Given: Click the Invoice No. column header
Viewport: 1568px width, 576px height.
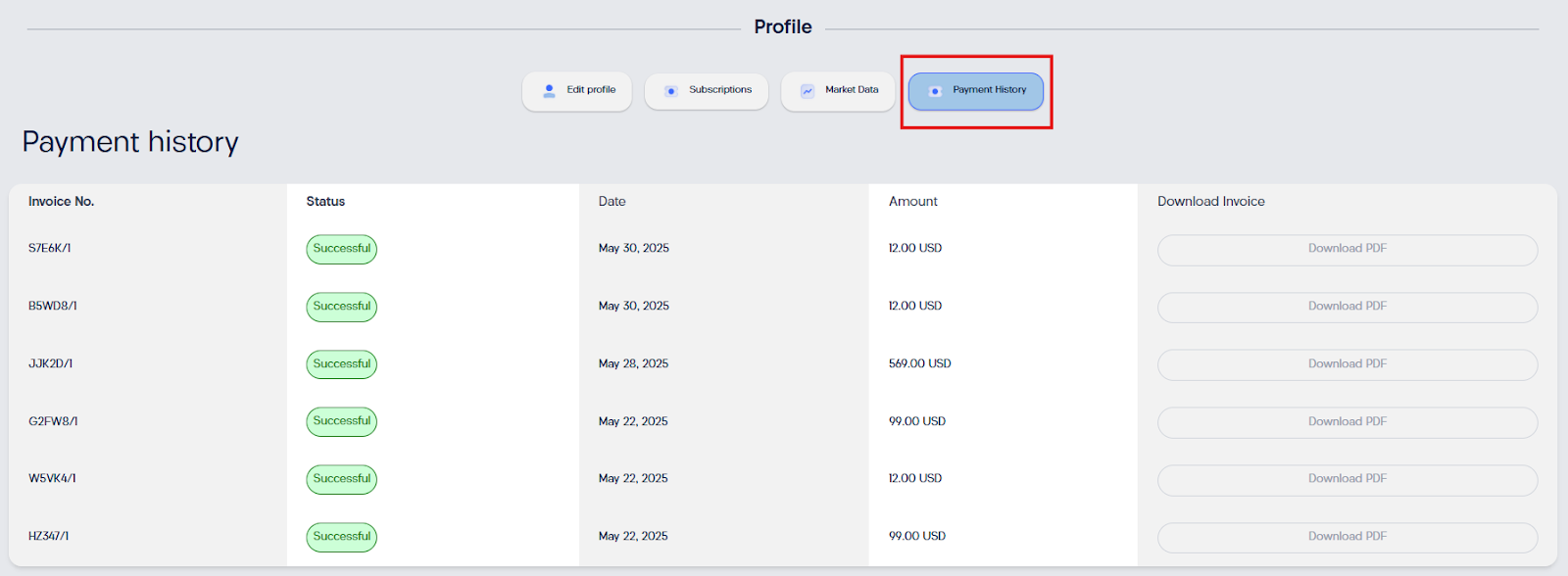Looking at the screenshot, I should tap(62, 201).
